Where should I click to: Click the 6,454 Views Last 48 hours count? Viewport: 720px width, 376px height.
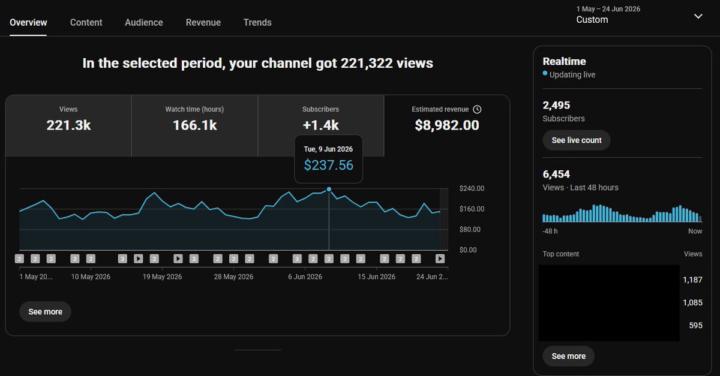556,174
